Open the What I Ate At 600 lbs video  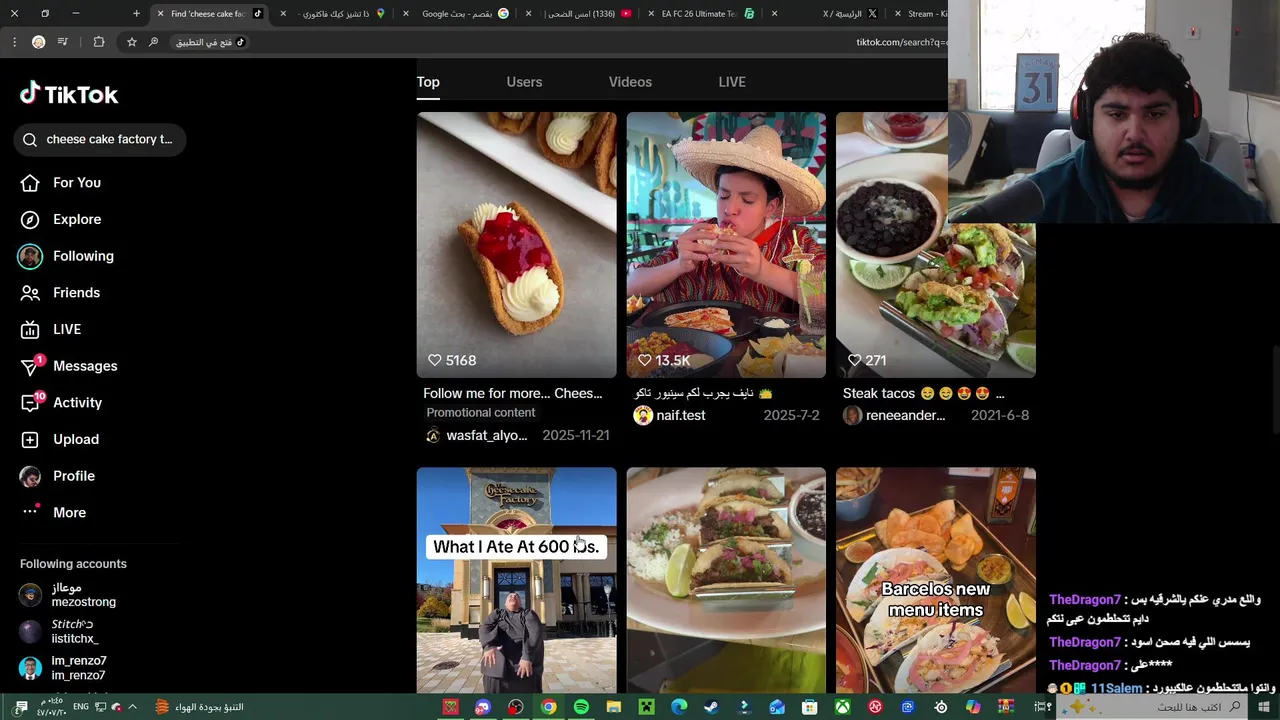tap(516, 580)
